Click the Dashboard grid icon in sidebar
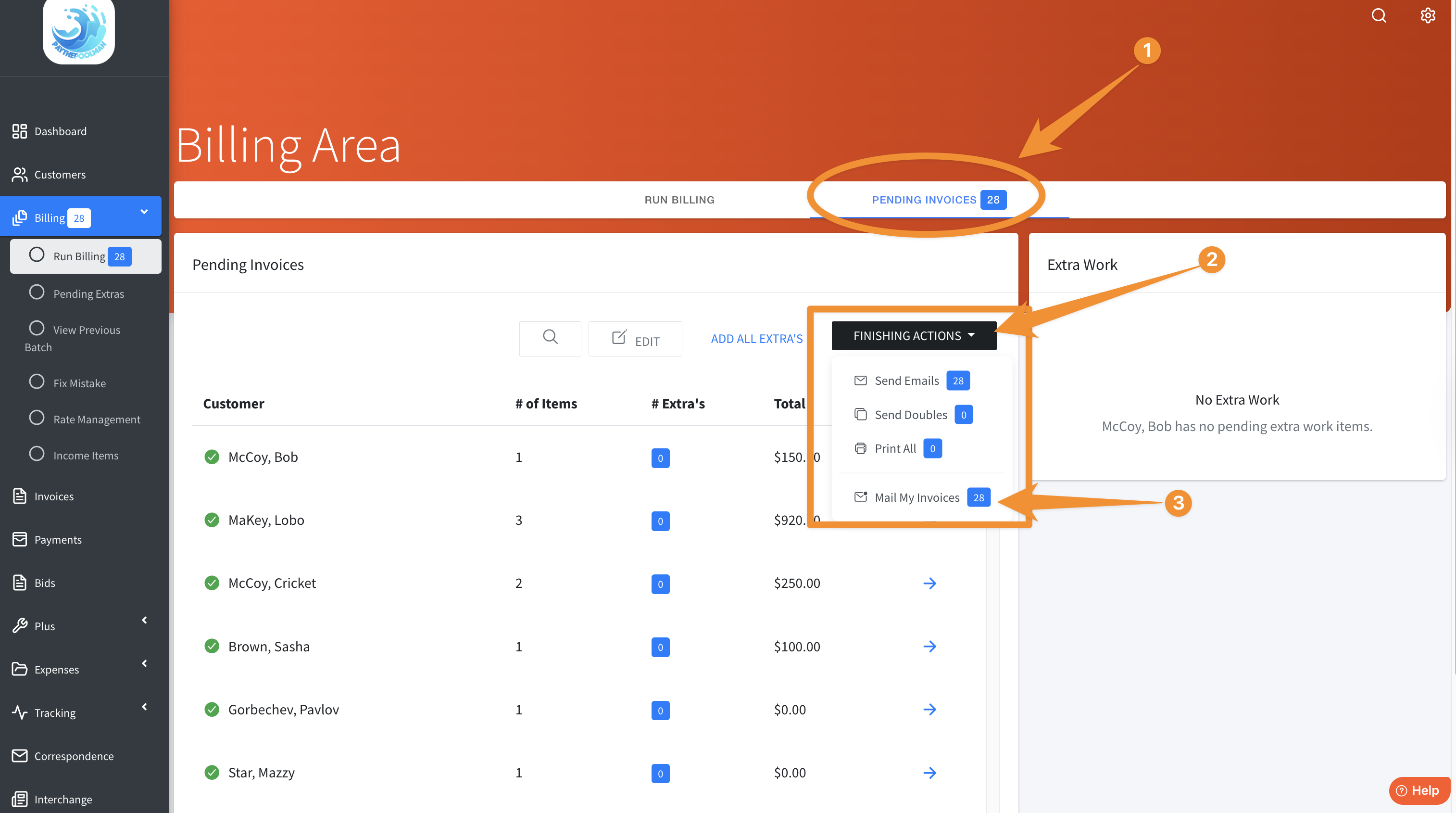The image size is (1456, 813). tap(19, 131)
